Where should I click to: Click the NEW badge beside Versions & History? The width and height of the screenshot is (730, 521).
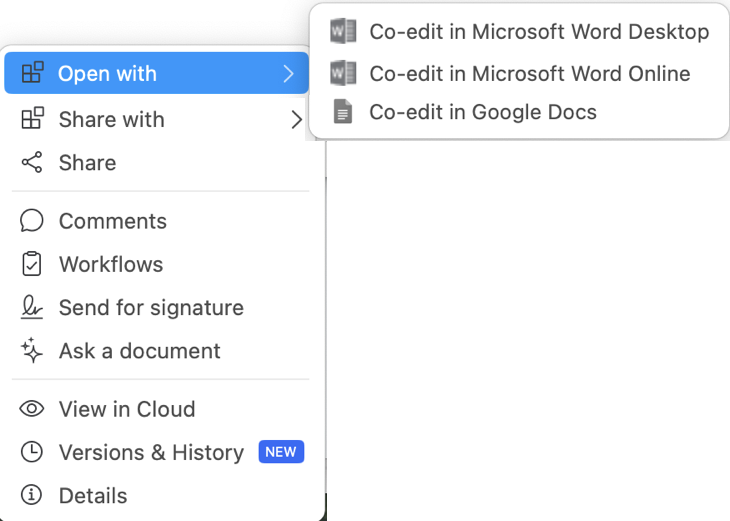pyautogui.click(x=281, y=452)
